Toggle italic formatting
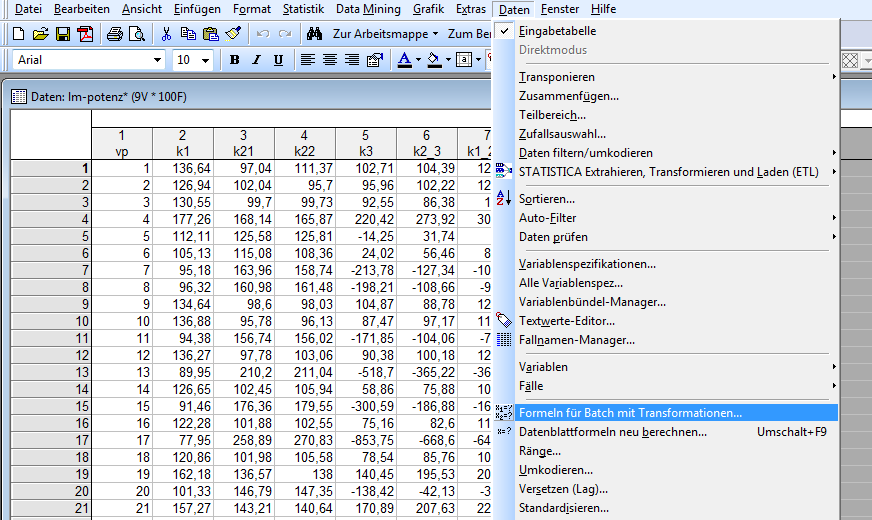The image size is (872, 520). click(256, 60)
